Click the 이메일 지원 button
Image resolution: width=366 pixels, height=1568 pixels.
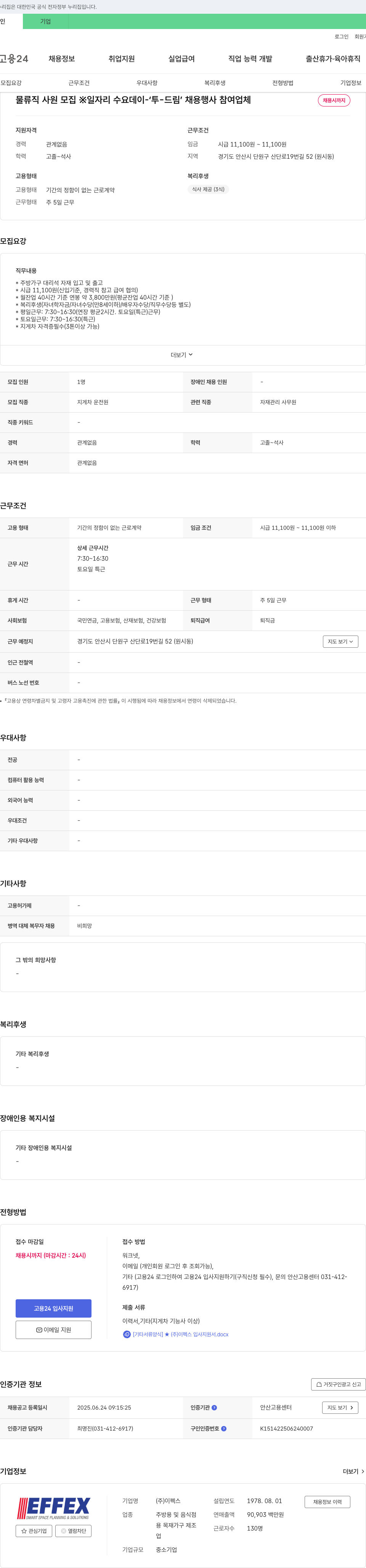[53, 1330]
